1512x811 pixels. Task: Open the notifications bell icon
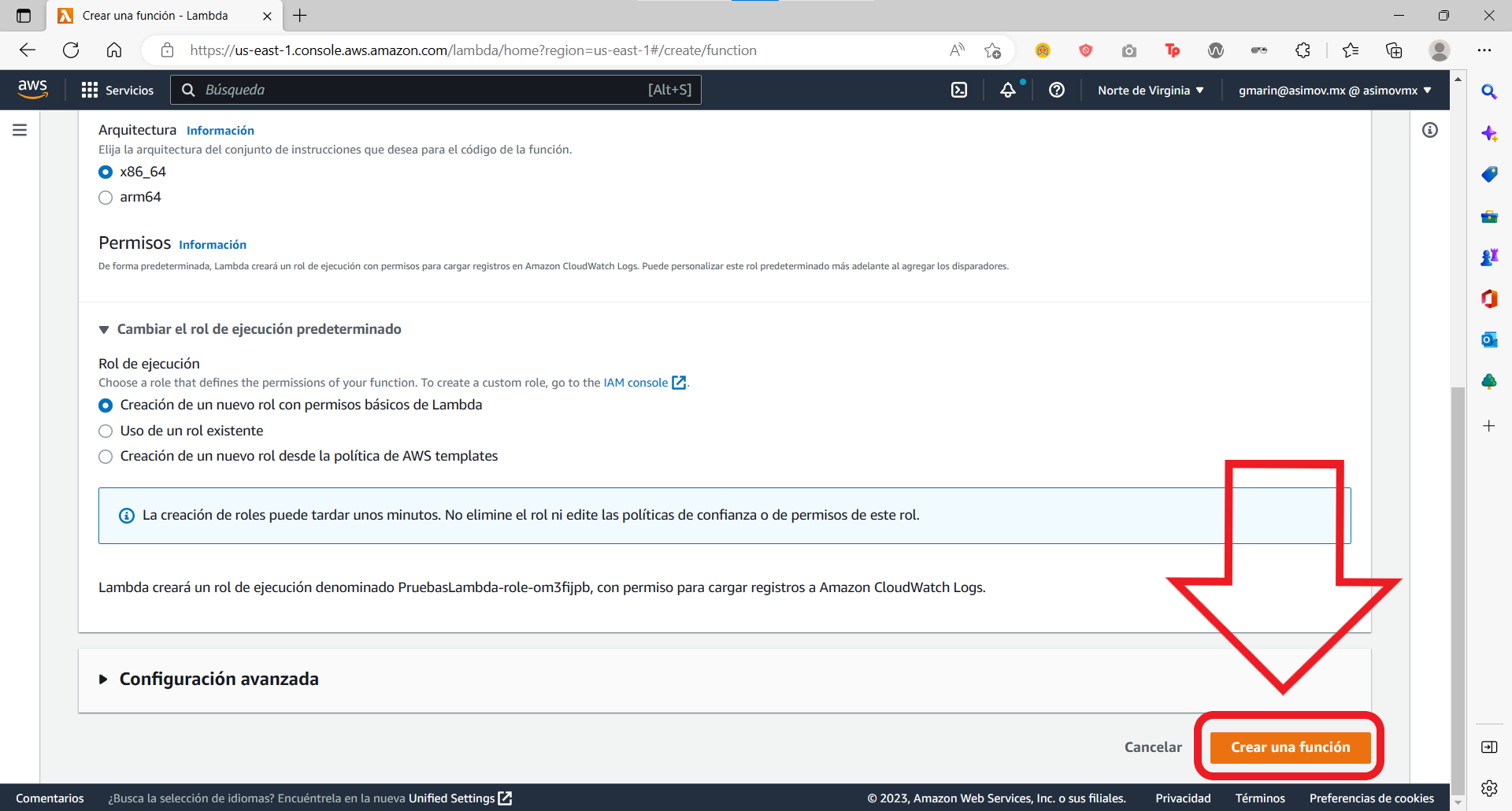coord(1008,90)
